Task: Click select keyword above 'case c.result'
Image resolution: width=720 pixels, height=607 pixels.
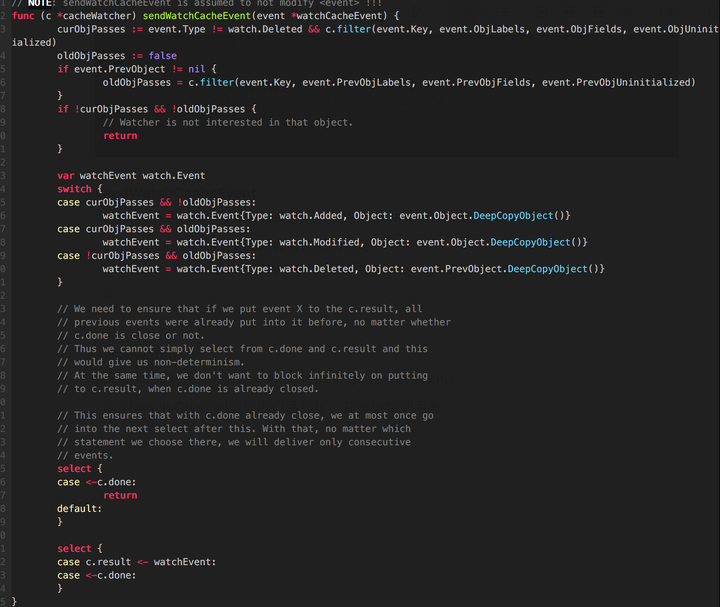Action: tap(74, 549)
